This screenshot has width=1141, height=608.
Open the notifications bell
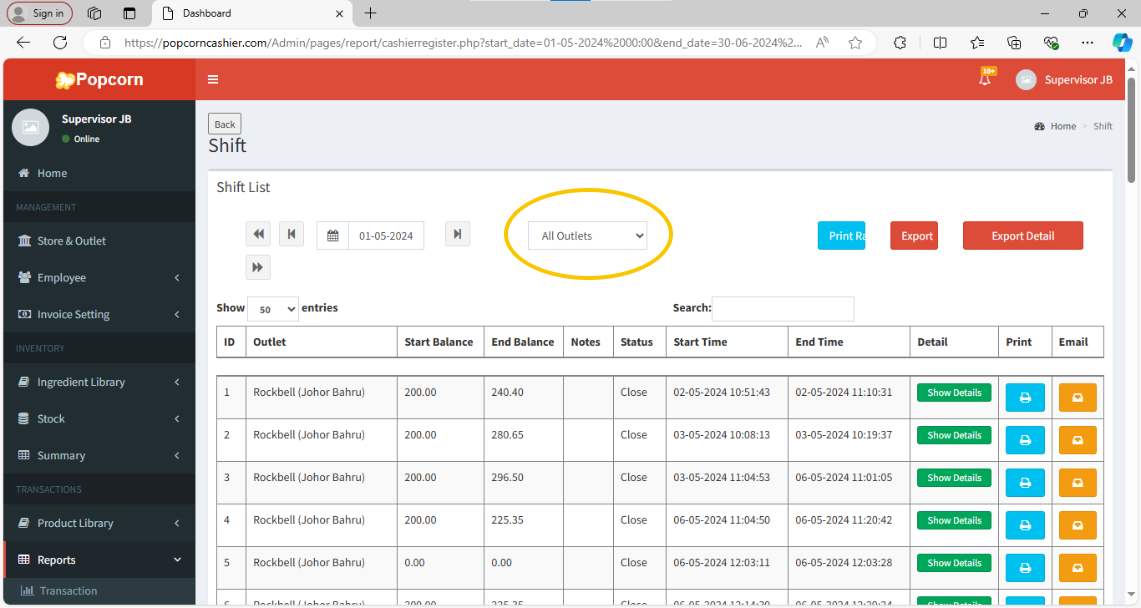click(x=985, y=79)
